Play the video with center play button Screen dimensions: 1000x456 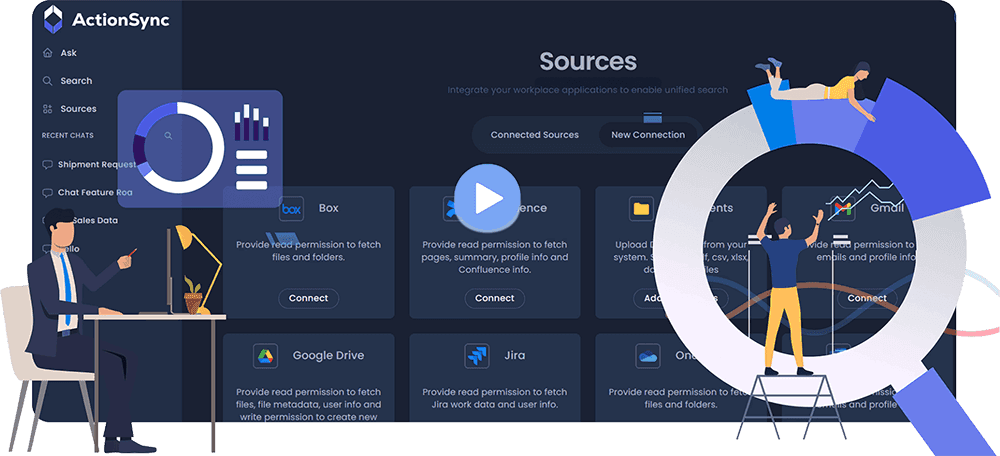point(487,198)
